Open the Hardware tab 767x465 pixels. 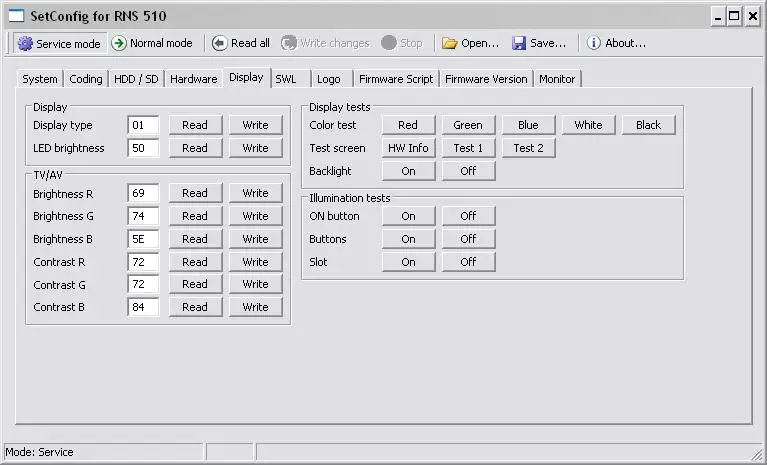194,79
